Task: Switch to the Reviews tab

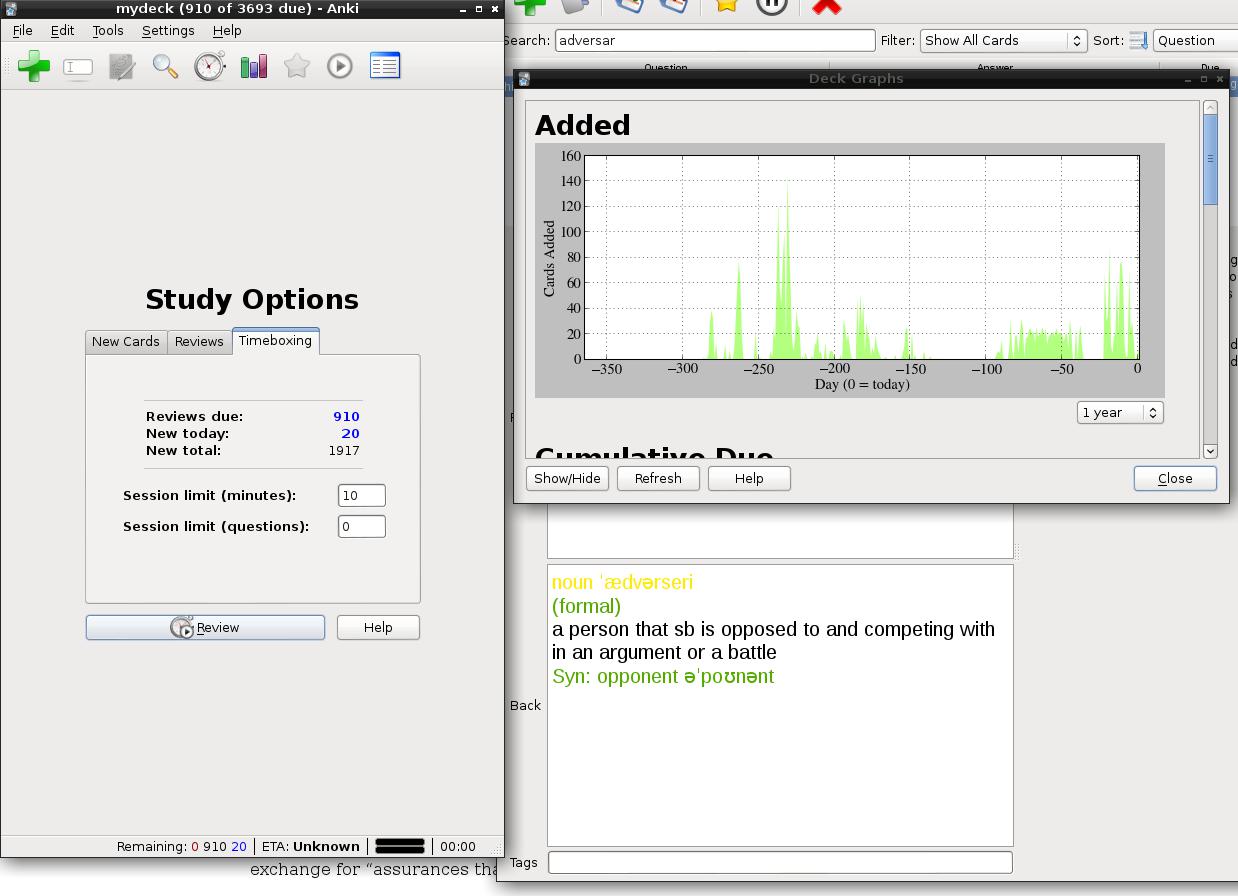Action: tap(199, 341)
